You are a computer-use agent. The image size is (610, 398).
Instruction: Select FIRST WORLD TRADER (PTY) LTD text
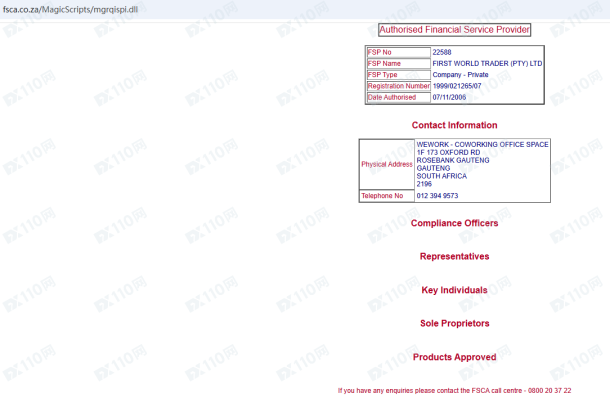(x=487, y=63)
